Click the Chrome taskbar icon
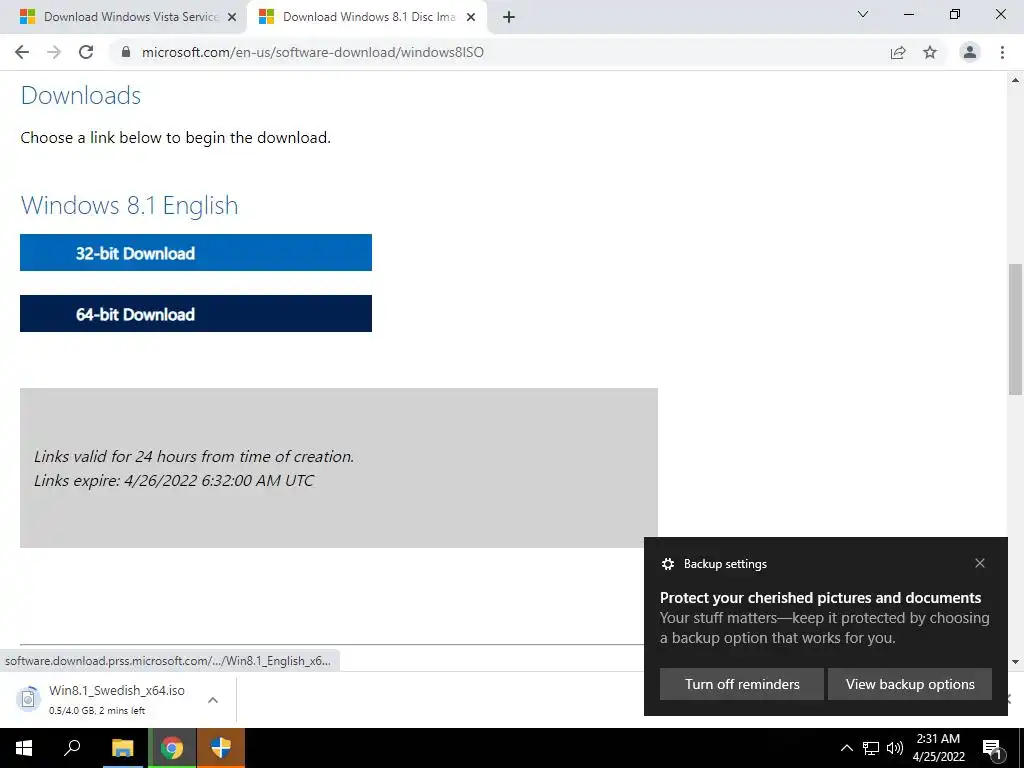This screenshot has height=768, width=1024. tap(172, 748)
